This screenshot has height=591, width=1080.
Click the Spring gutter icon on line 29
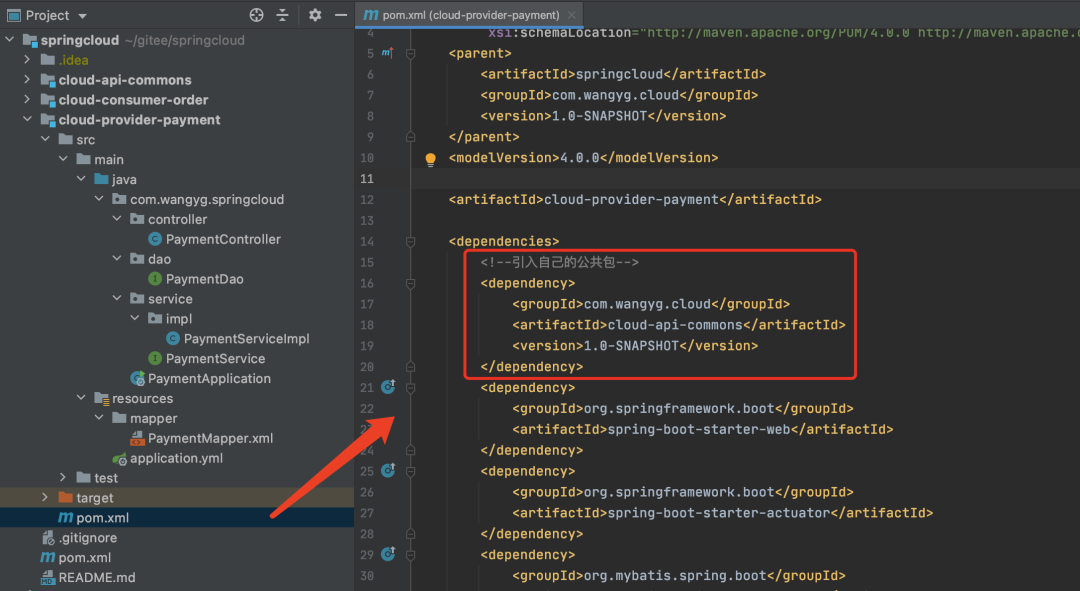[388, 554]
